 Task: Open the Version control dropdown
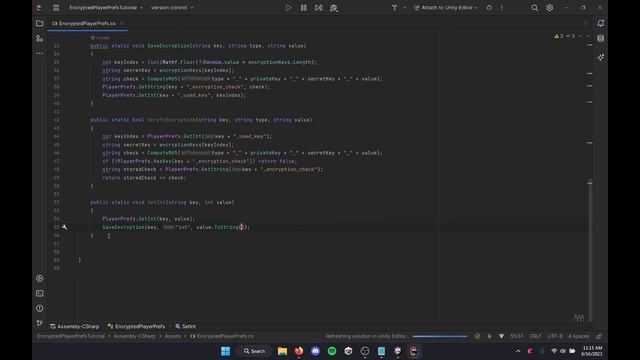[x=172, y=8]
